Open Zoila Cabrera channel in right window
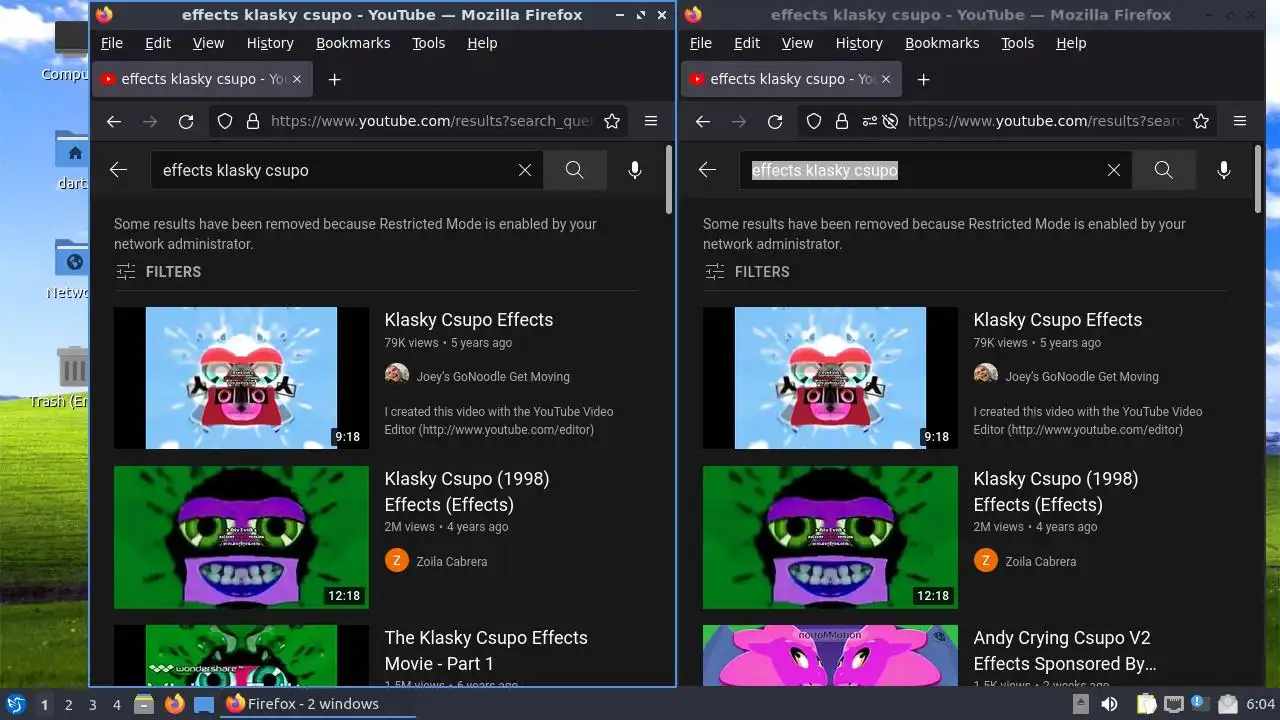This screenshot has width=1280, height=720. [1041, 562]
